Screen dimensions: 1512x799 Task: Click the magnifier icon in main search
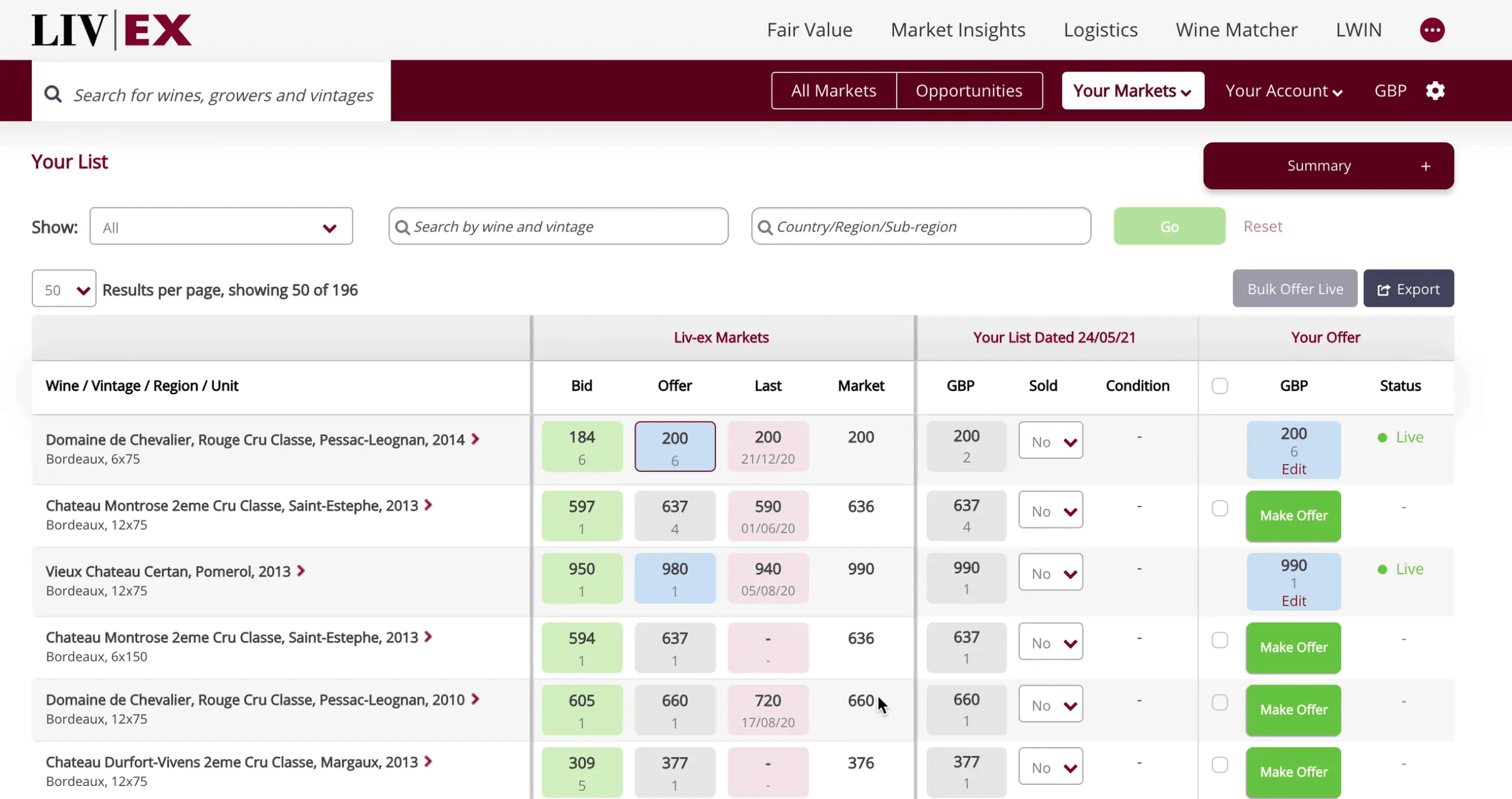tap(53, 94)
